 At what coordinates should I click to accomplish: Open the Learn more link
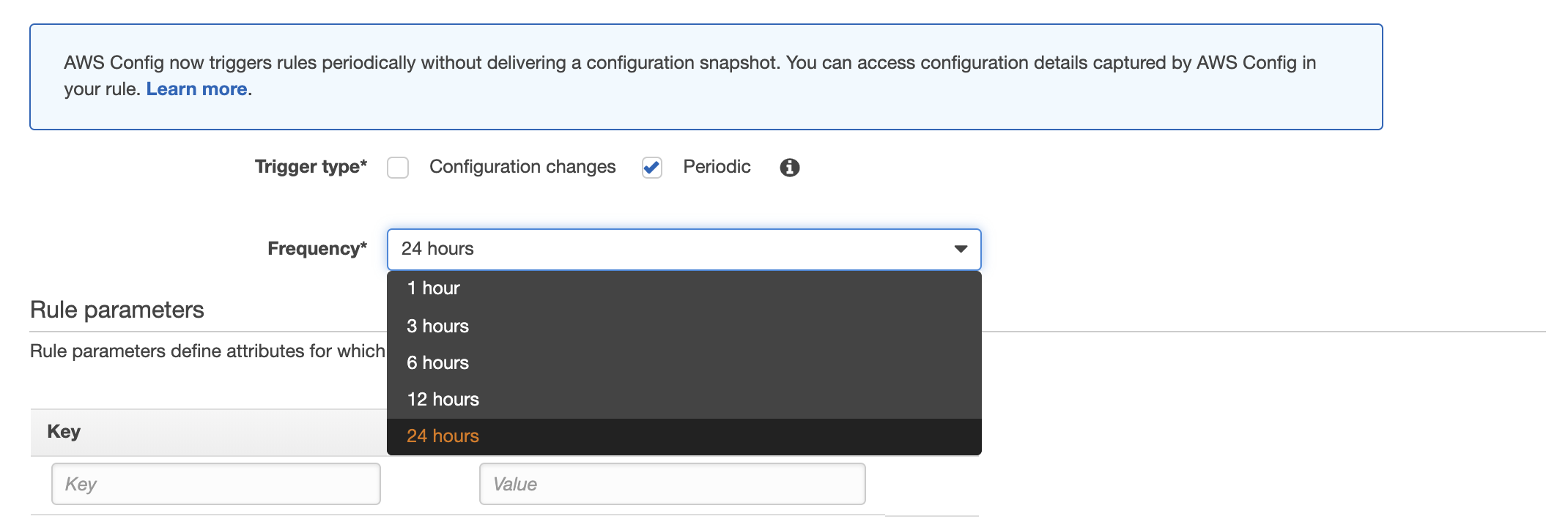pos(196,89)
